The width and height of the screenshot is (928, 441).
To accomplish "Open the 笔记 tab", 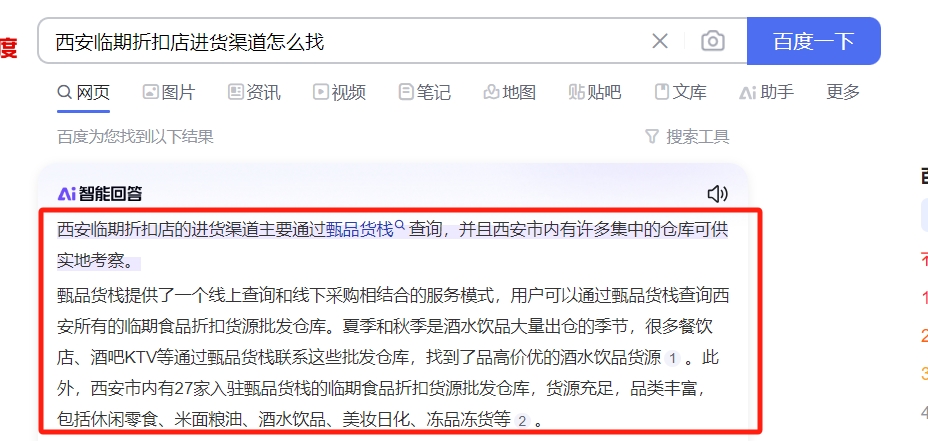I will click(424, 92).
